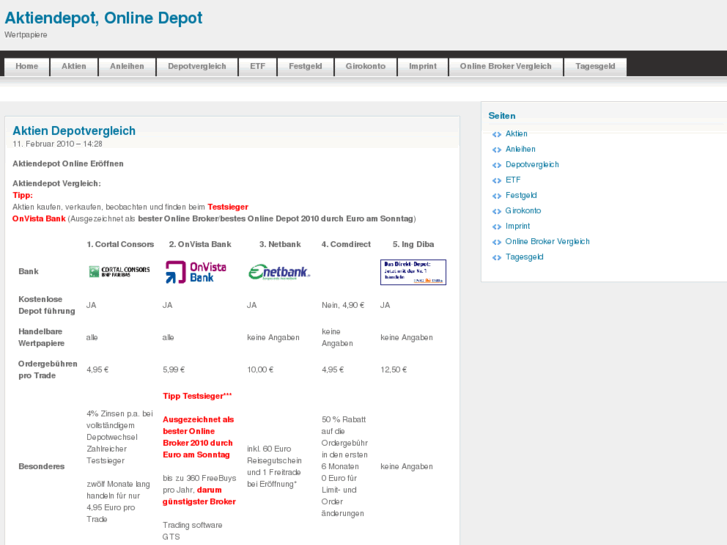Screen dimensions: 727x545
Task: Click the '1. Cortal Consors' column header
Action: [x=120, y=244]
